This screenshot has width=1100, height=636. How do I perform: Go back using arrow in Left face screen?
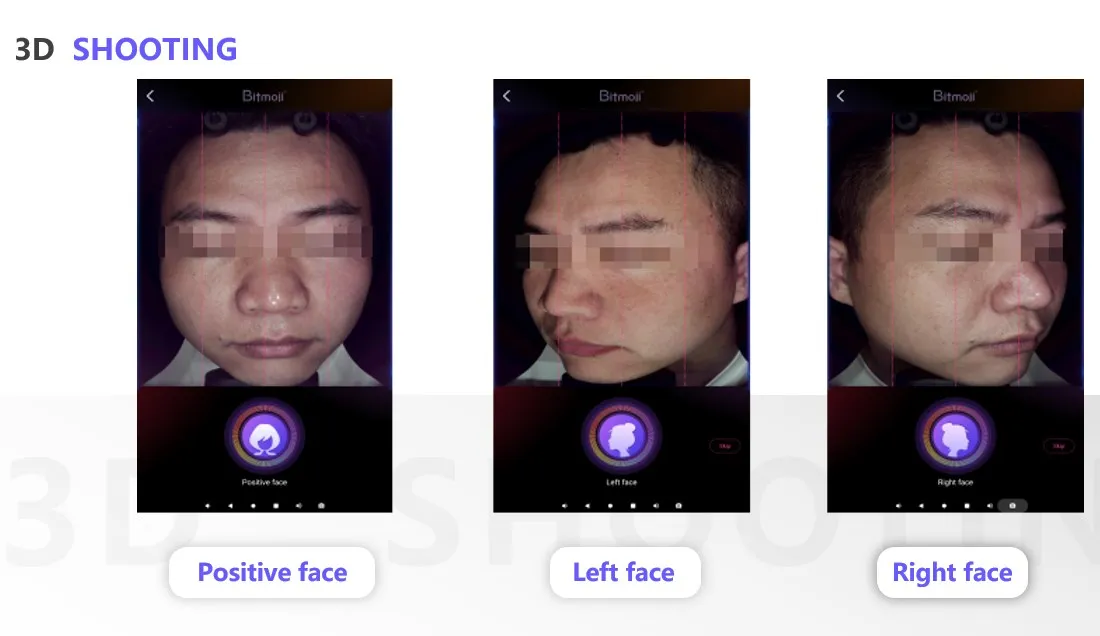pyautogui.click(x=507, y=96)
